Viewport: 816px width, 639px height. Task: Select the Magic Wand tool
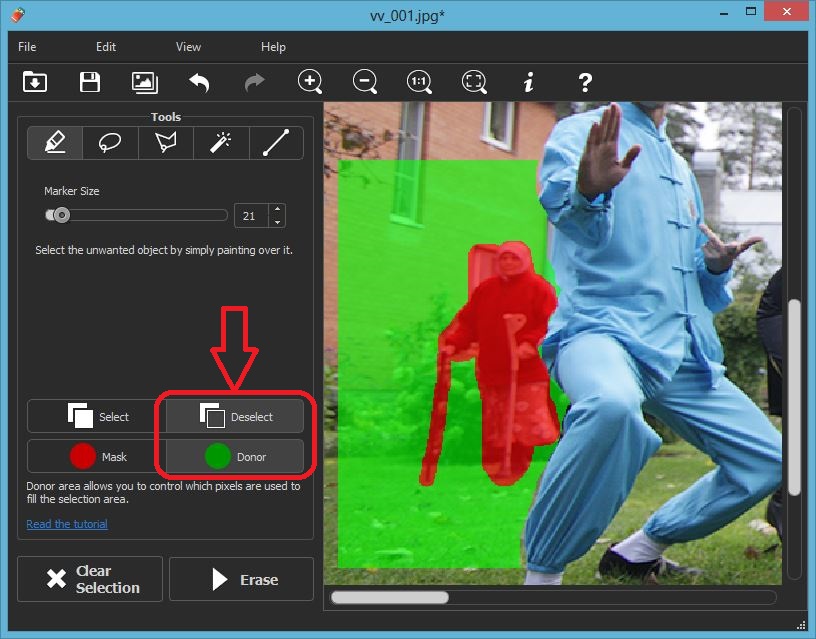click(x=220, y=143)
